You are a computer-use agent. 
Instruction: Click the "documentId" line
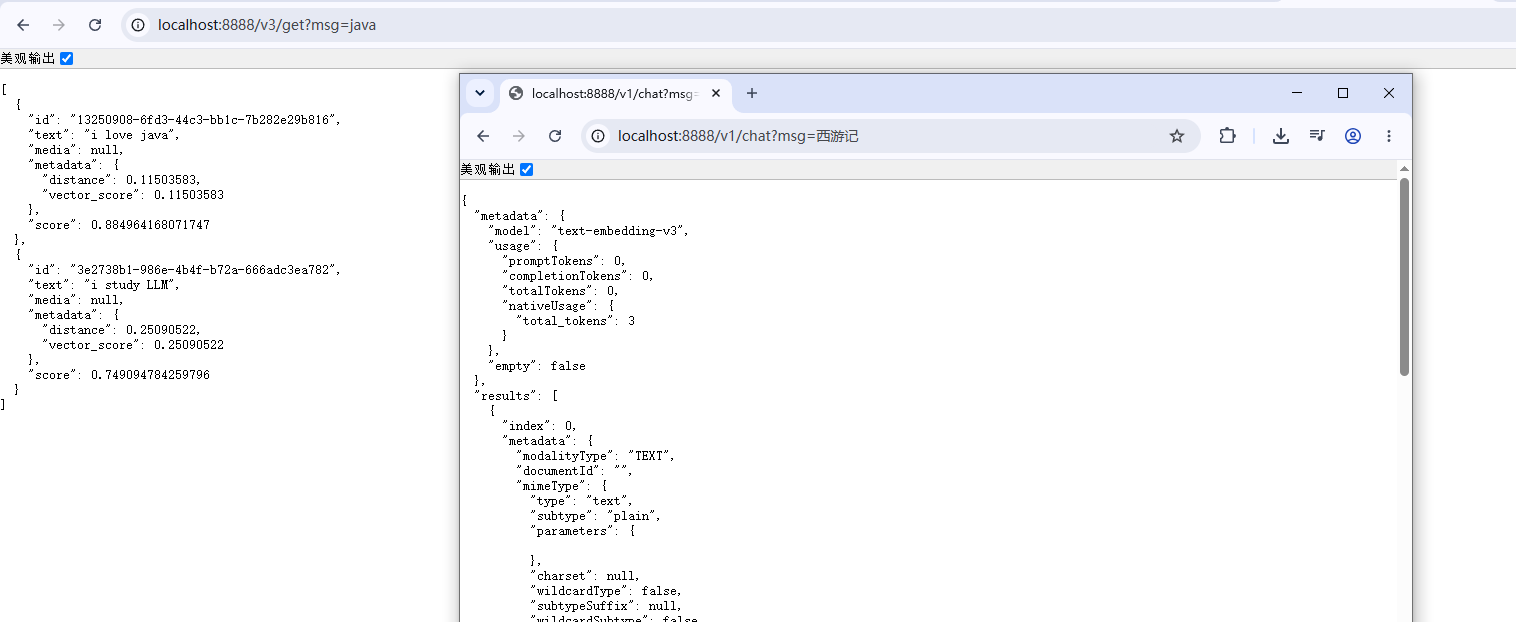point(574,471)
